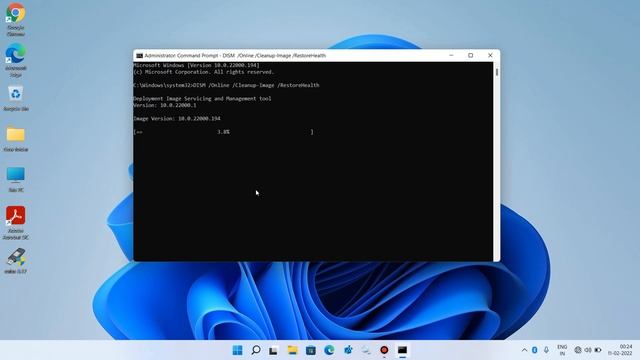Open Google Chrome desktop shortcut

click(16, 19)
